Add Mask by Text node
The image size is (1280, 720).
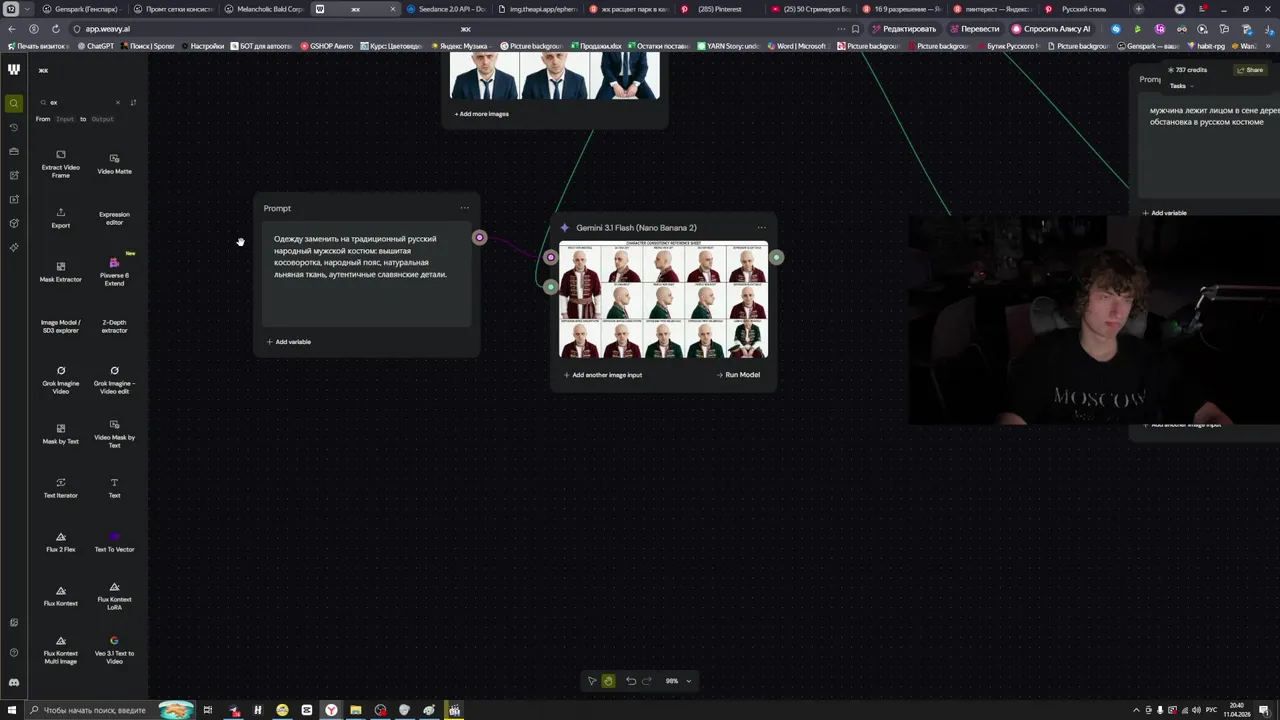point(61,434)
